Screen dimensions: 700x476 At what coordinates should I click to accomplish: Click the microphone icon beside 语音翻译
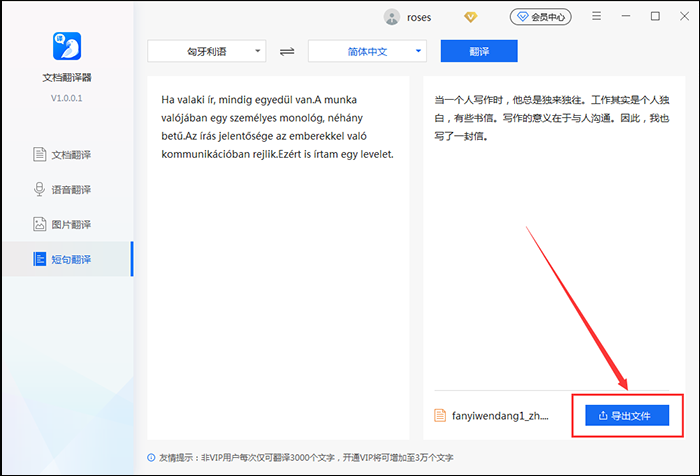point(39,189)
